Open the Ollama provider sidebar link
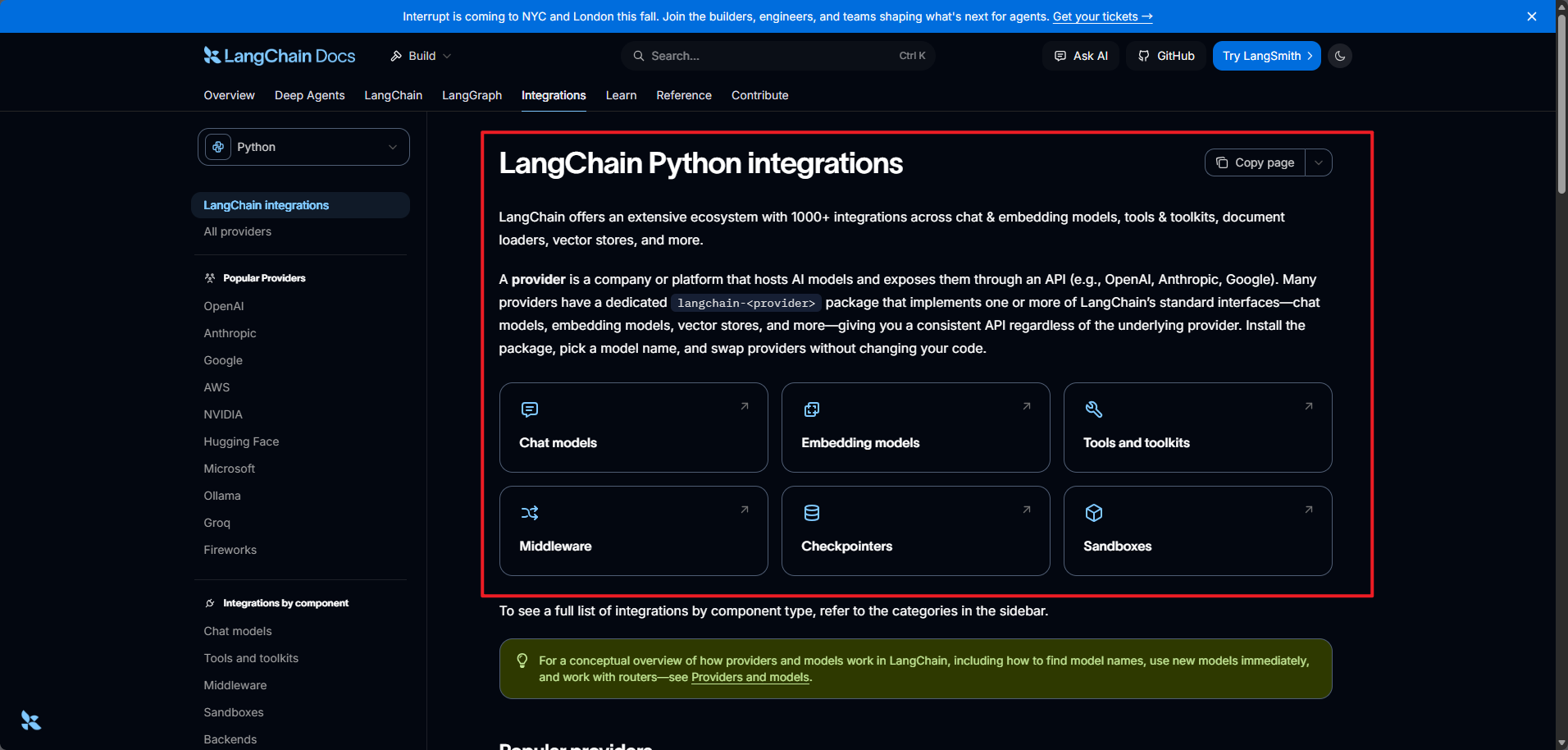This screenshot has height=750, width=1568. (x=222, y=496)
